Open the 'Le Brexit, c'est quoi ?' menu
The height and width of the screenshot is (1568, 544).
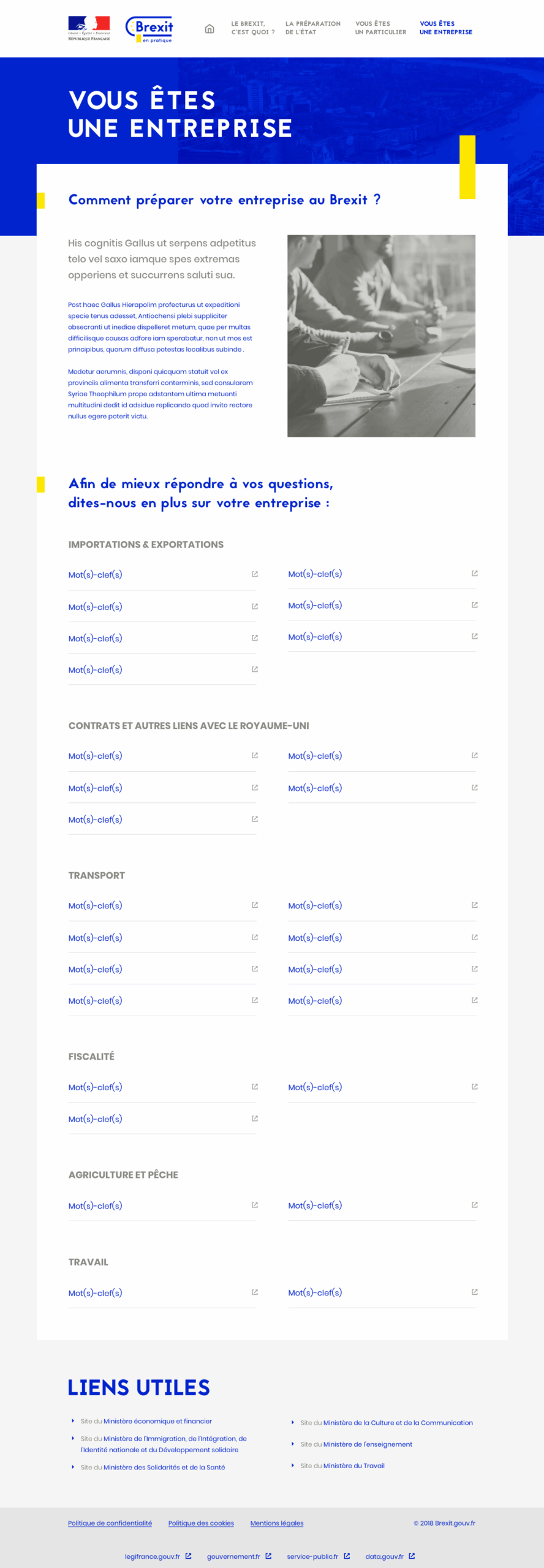pyautogui.click(x=252, y=28)
